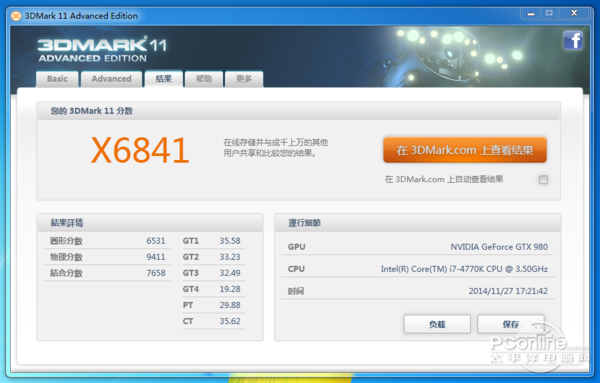This screenshot has height=383, width=600.
Task: Click the CT value 35.62
Action: tap(230, 321)
